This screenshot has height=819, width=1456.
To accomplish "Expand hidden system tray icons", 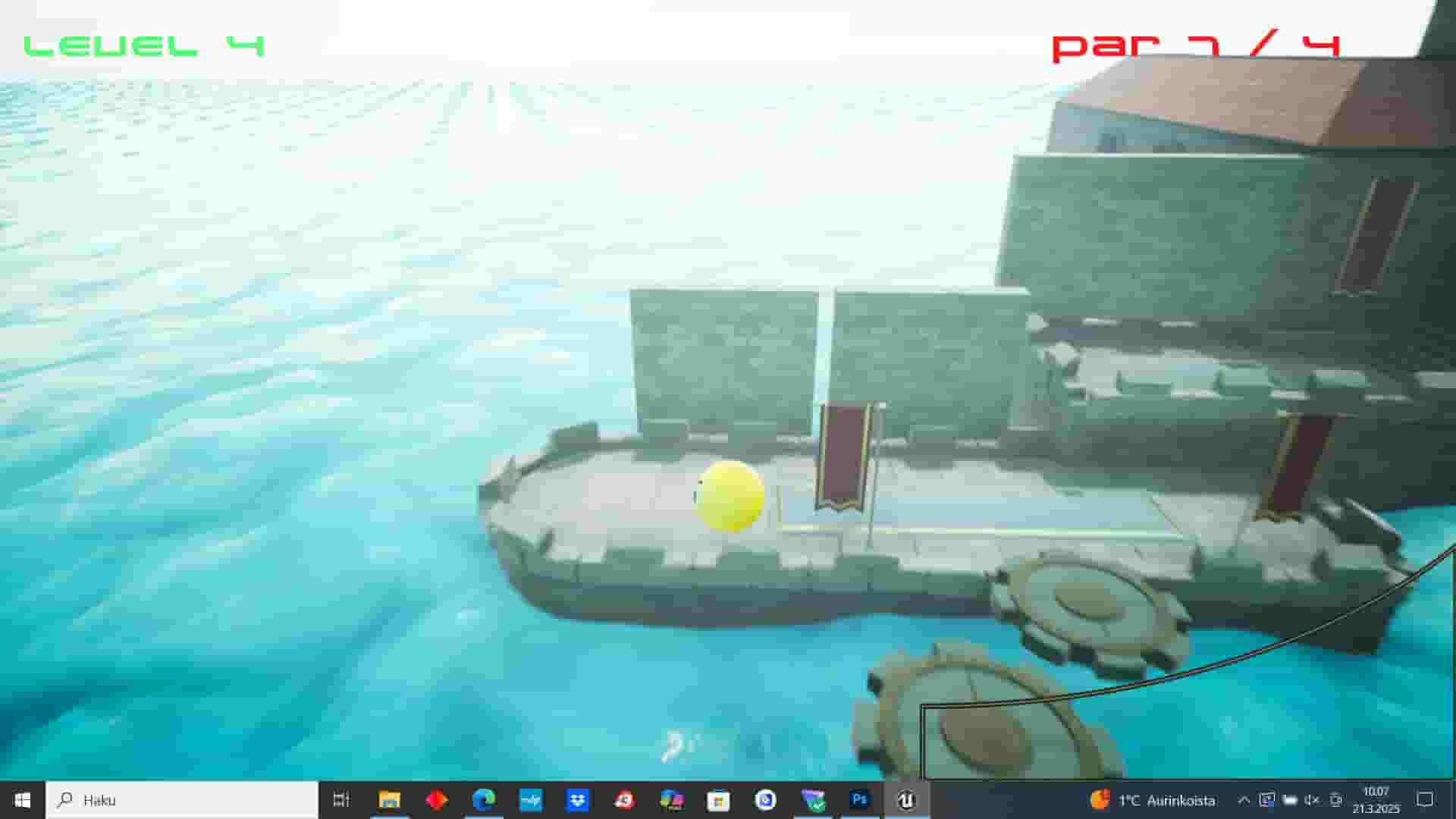I will pyautogui.click(x=1244, y=800).
